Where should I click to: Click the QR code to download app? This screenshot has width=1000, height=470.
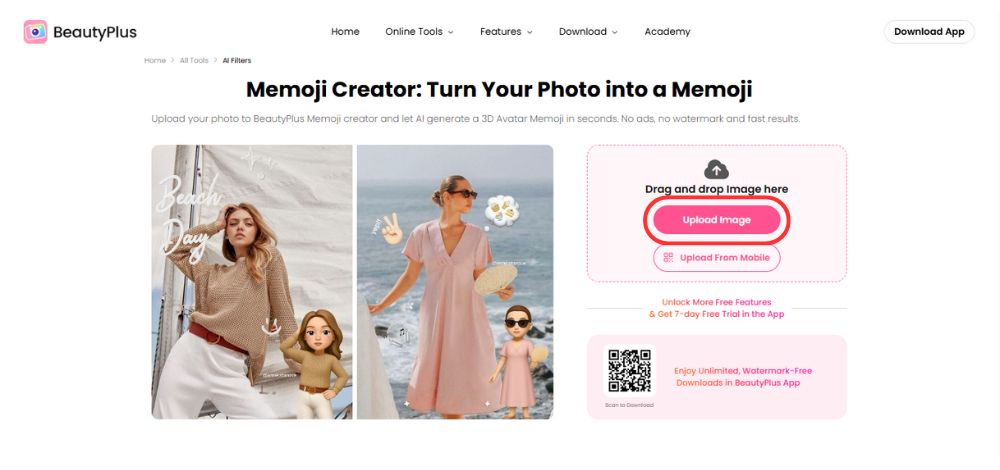tap(629, 371)
